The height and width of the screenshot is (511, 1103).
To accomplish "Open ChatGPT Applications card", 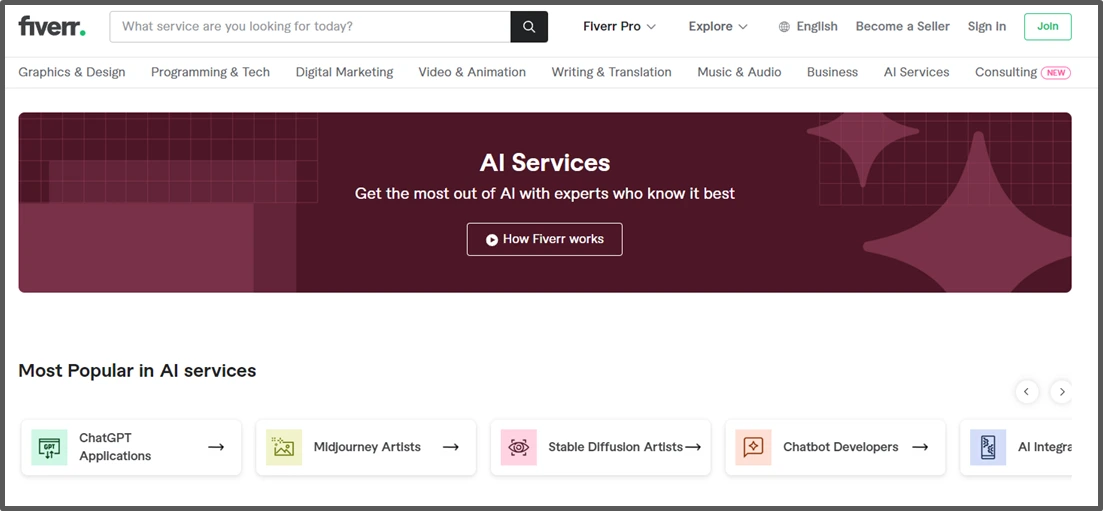I will click(132, 447).
